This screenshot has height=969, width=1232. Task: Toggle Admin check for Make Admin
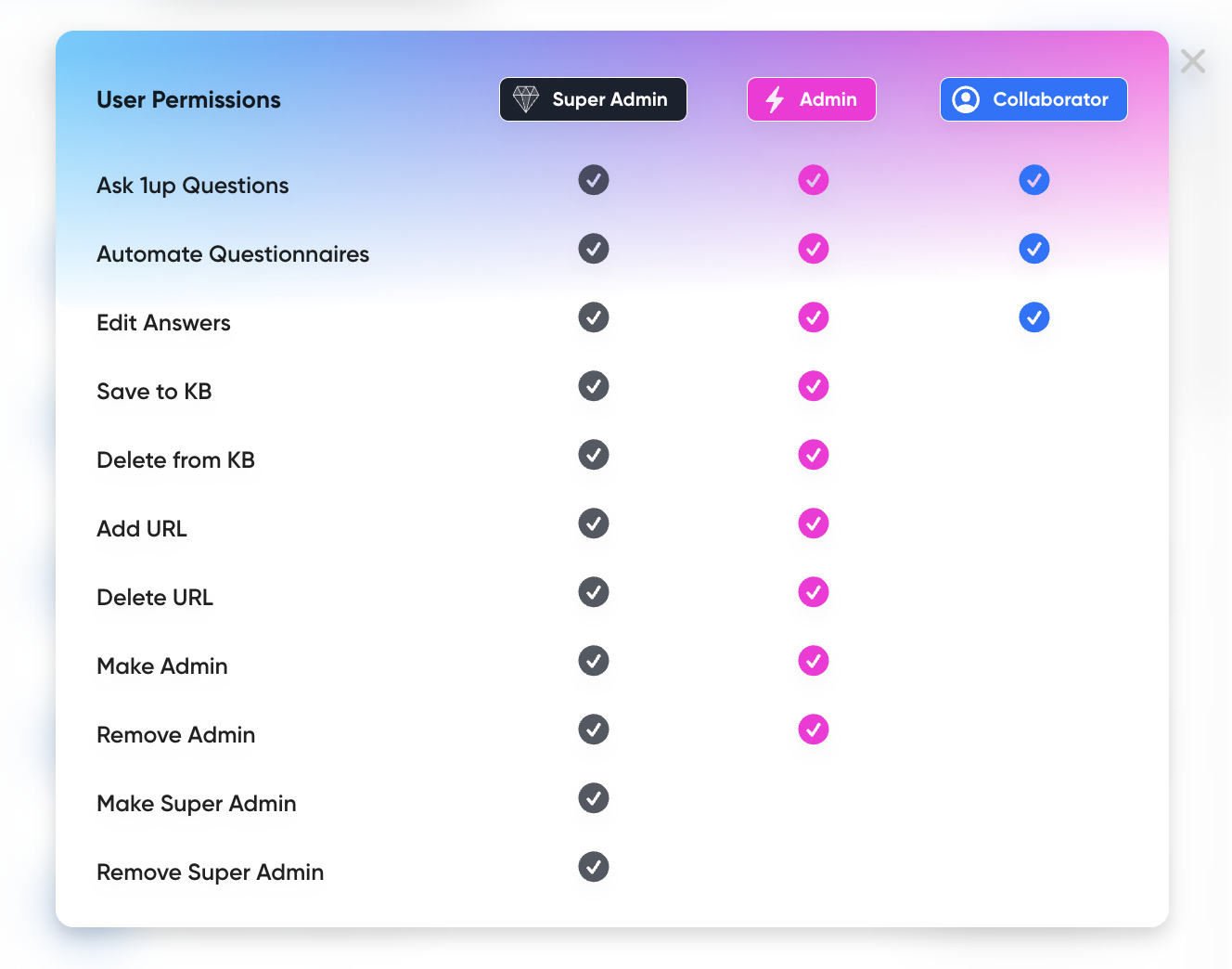tap(814, 661)
